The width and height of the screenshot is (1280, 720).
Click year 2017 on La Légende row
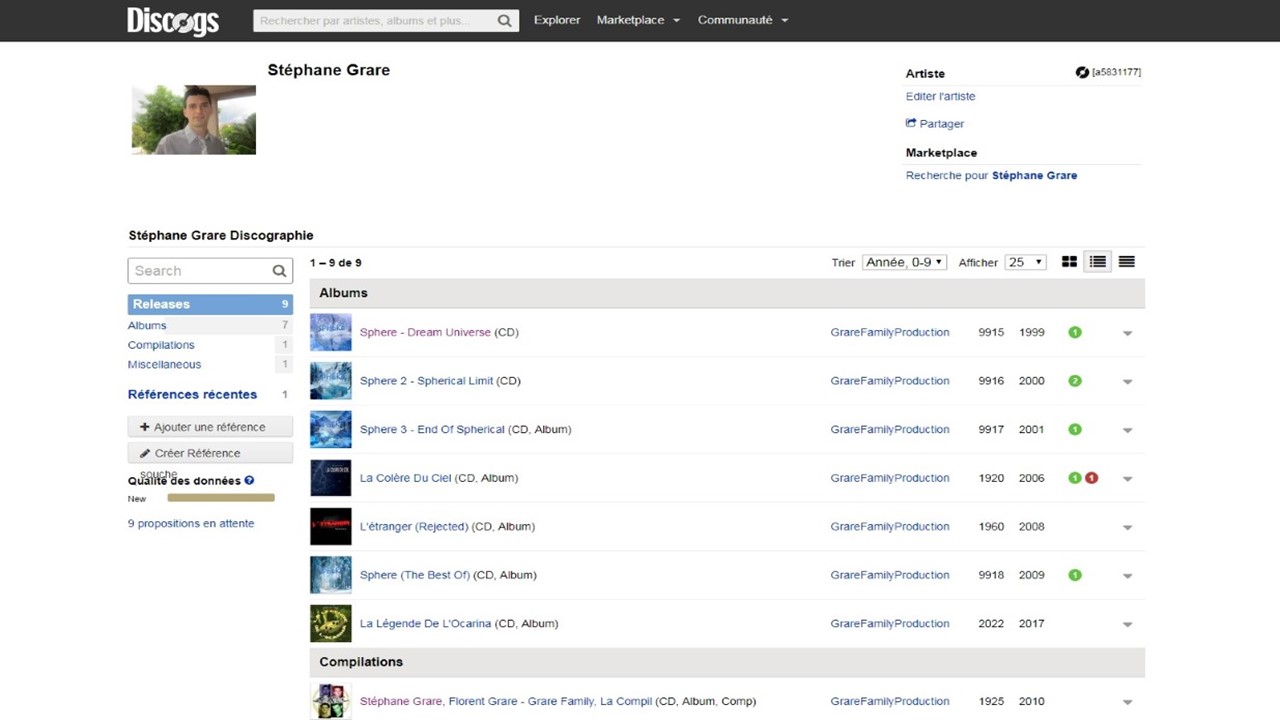(1032, 623)
